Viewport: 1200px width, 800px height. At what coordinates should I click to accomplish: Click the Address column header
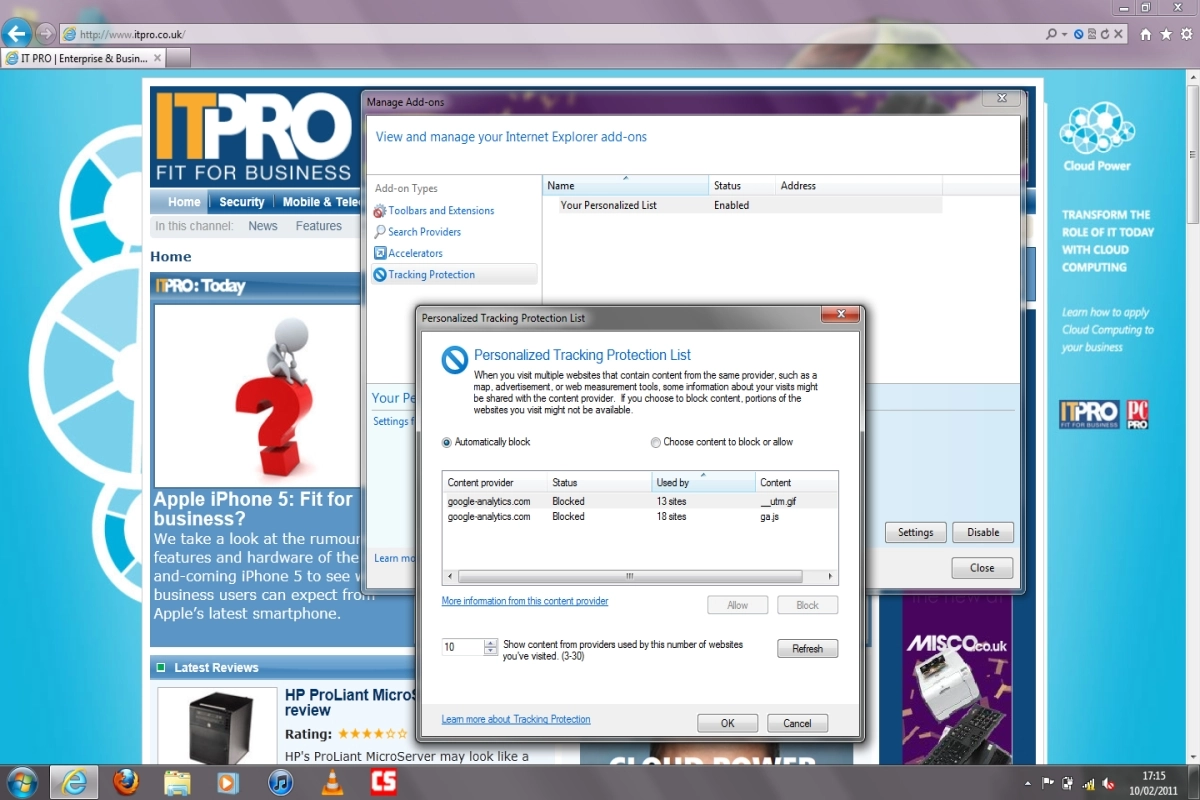(x=859, y=186)
